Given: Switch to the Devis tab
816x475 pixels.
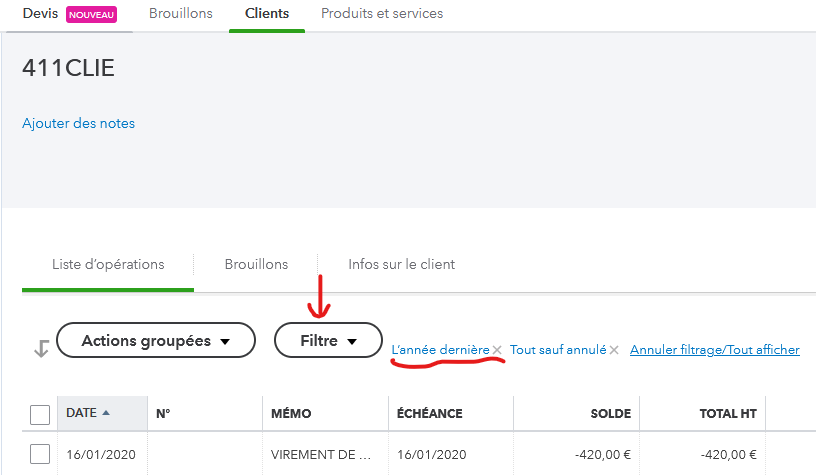Looking at the screenshot, I should (x=41, y=14).
